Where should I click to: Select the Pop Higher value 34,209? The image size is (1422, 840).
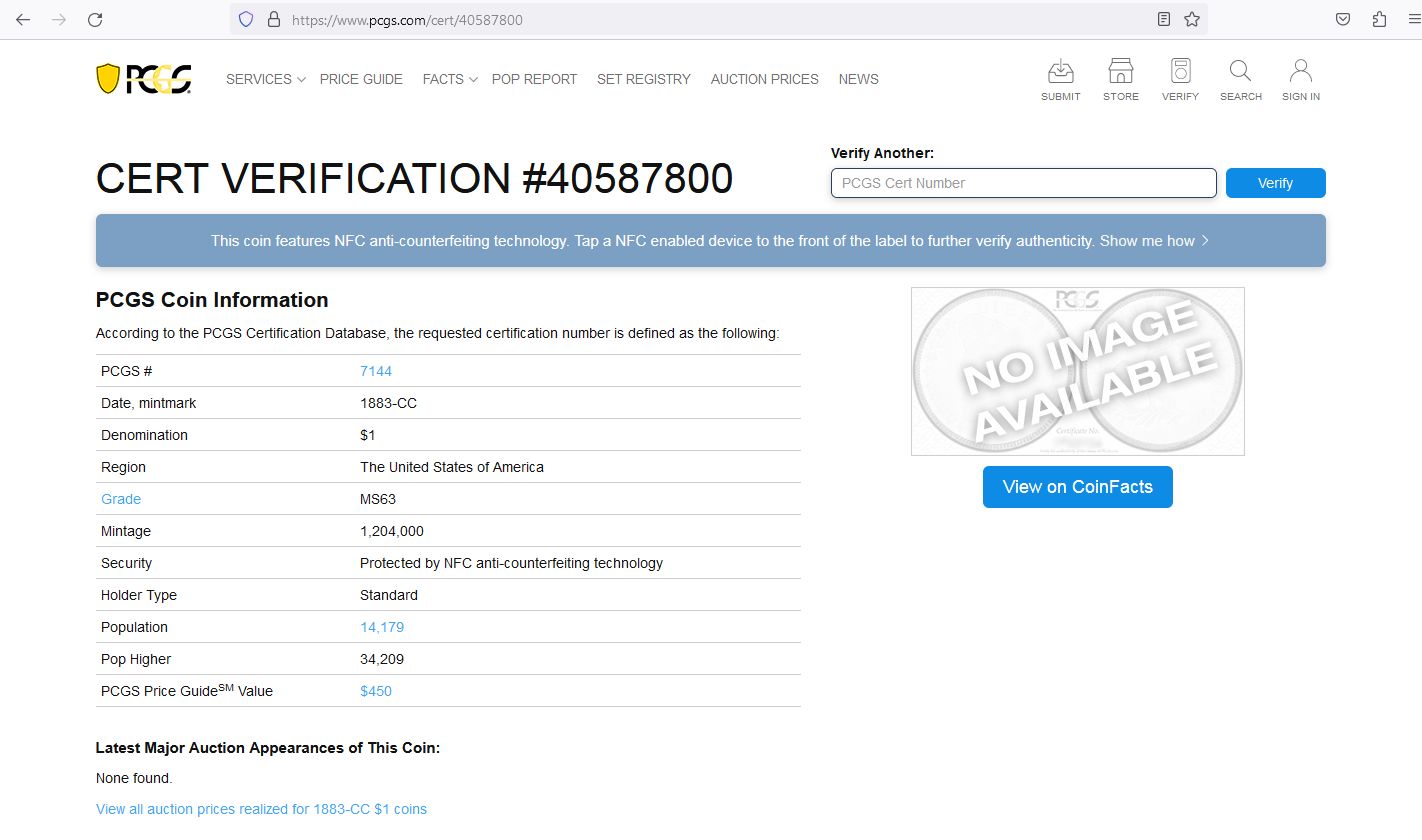(x=382, y=659)
